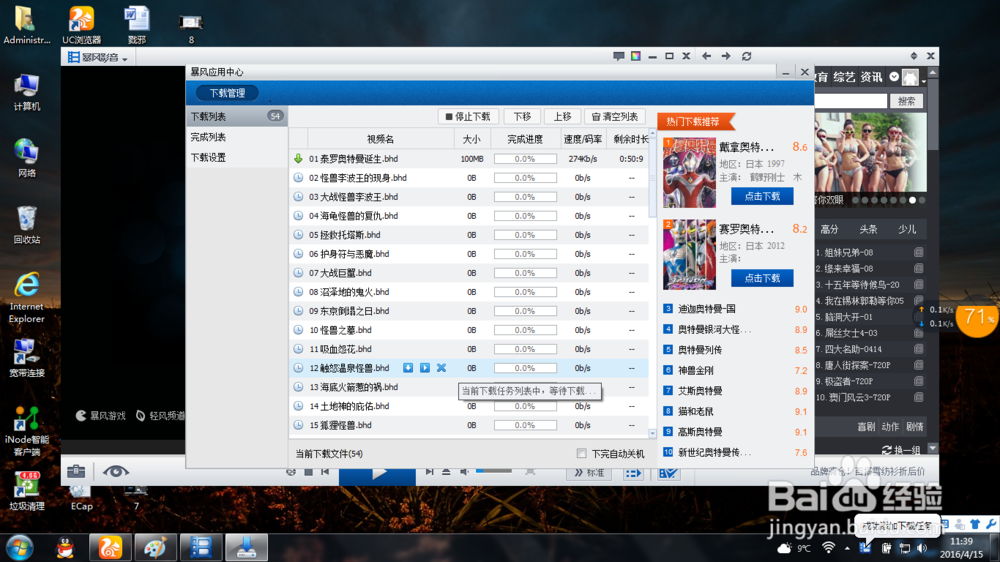Open the user avatar dropdown
The width and height of the screenshot is (1000, 562).
[x=913, y=77]
